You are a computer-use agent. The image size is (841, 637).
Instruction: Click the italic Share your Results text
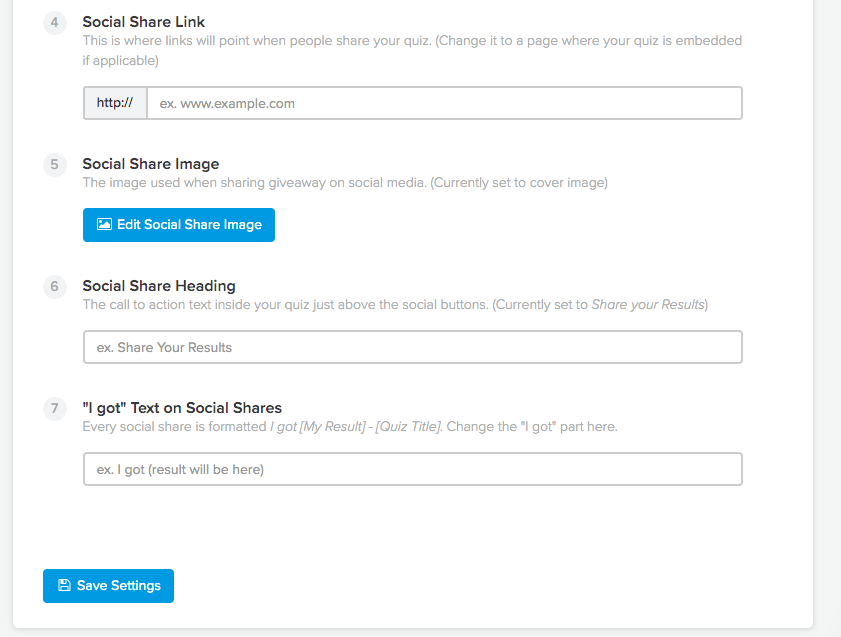coord(647,305)
